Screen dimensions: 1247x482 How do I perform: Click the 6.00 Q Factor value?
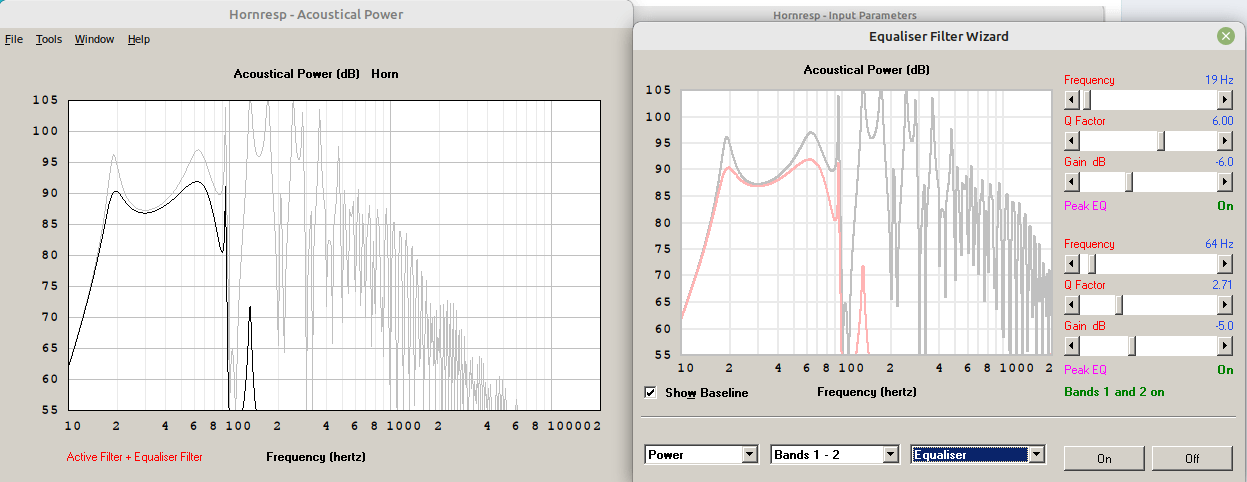(x=1222, y=121)
